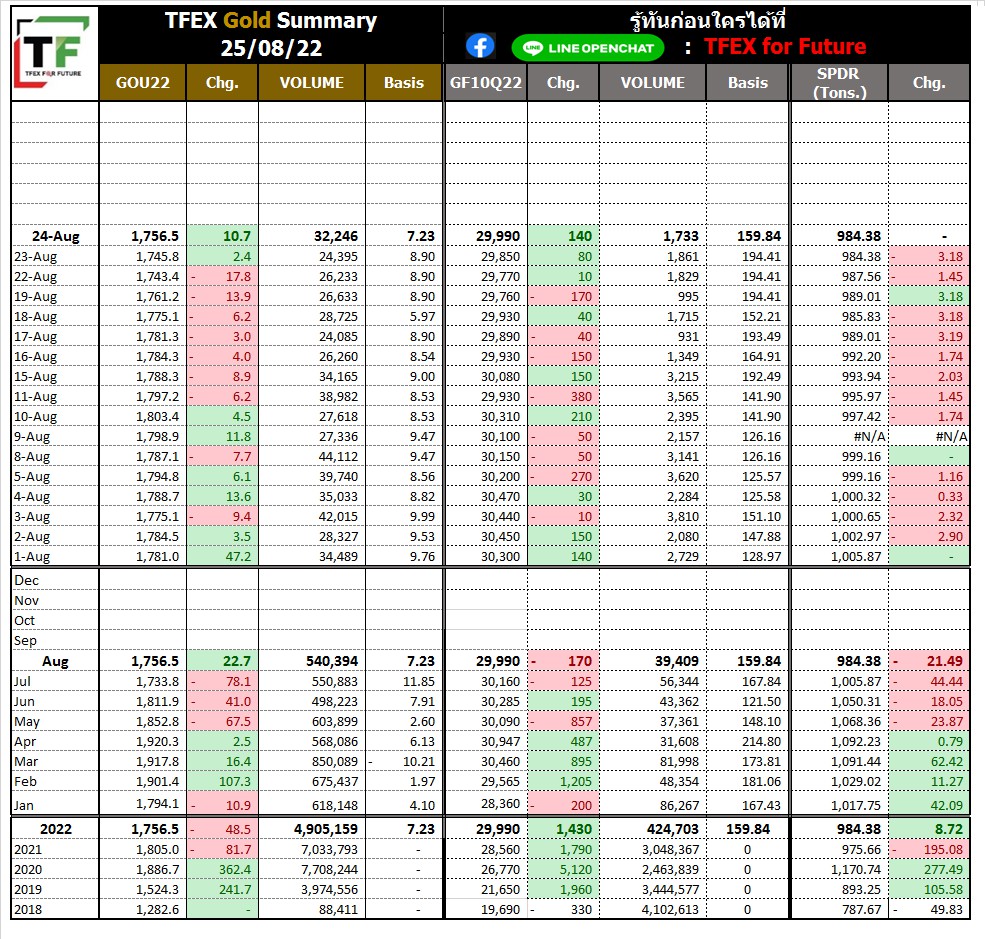Select basis 164.91 in 16-Aug row
Screen dimensions: 985x939
[761, 357]
